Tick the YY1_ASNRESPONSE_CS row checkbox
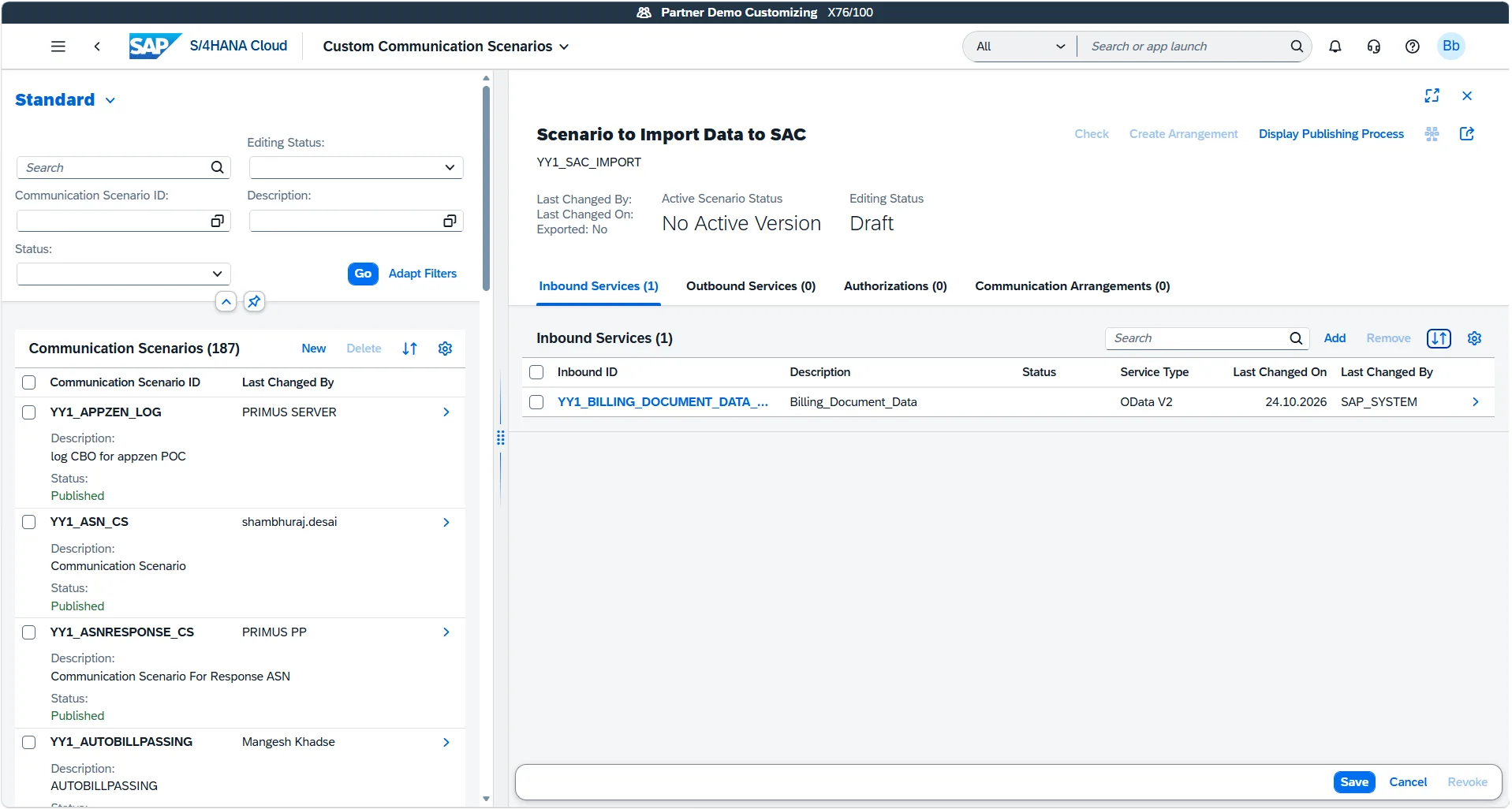Screen dimensions: 1512x809 [29, 632]
